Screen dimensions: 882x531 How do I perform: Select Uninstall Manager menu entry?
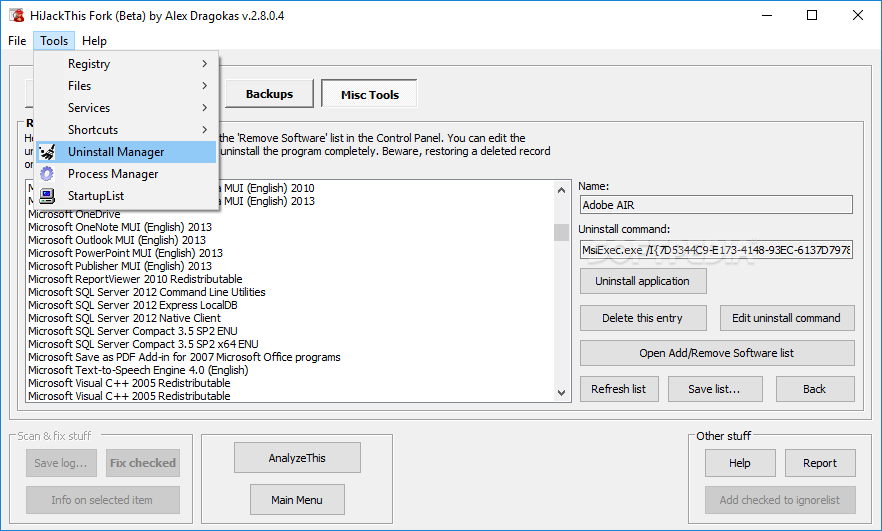click(x=126, y=152)
